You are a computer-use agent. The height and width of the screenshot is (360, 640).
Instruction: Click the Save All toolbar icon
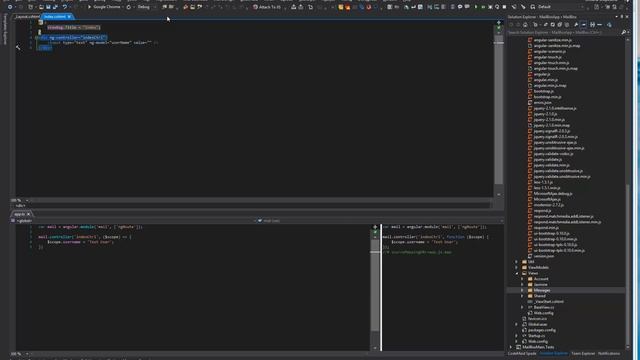point(55,7)
